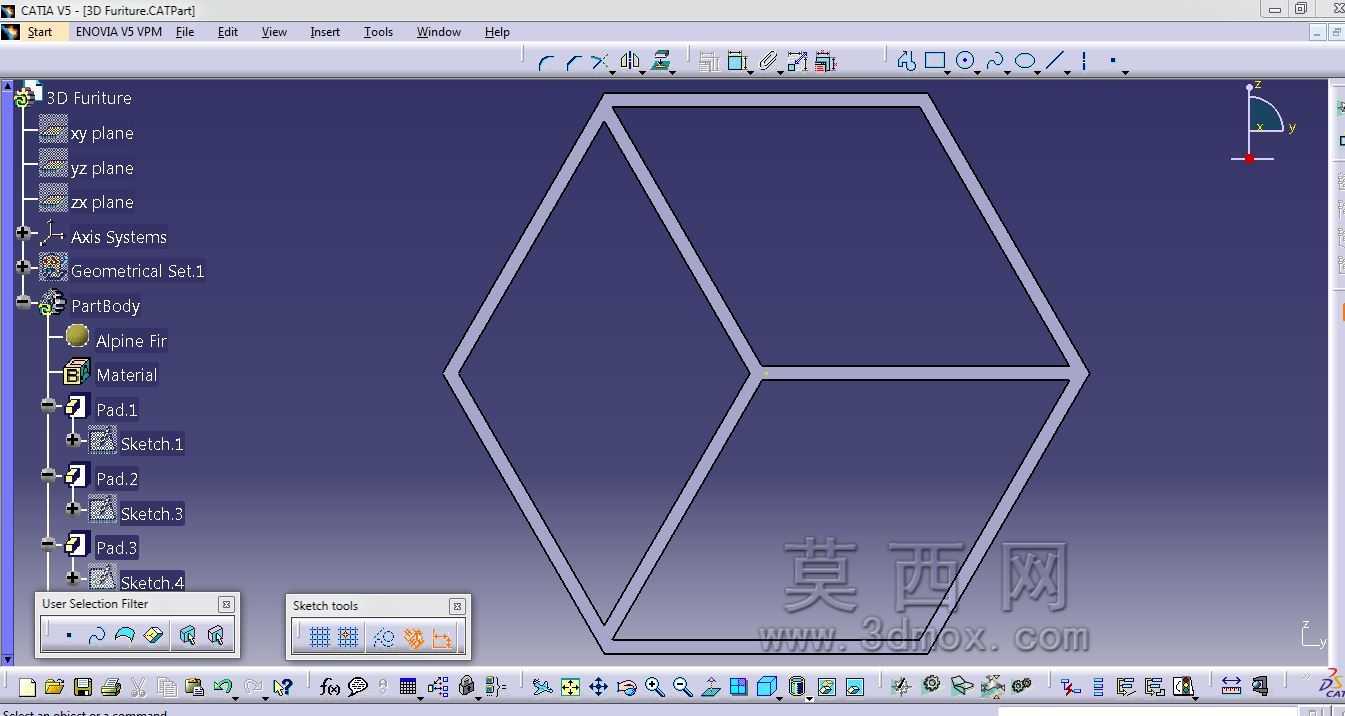Click the What's This help icon

(x=282, y=687)
